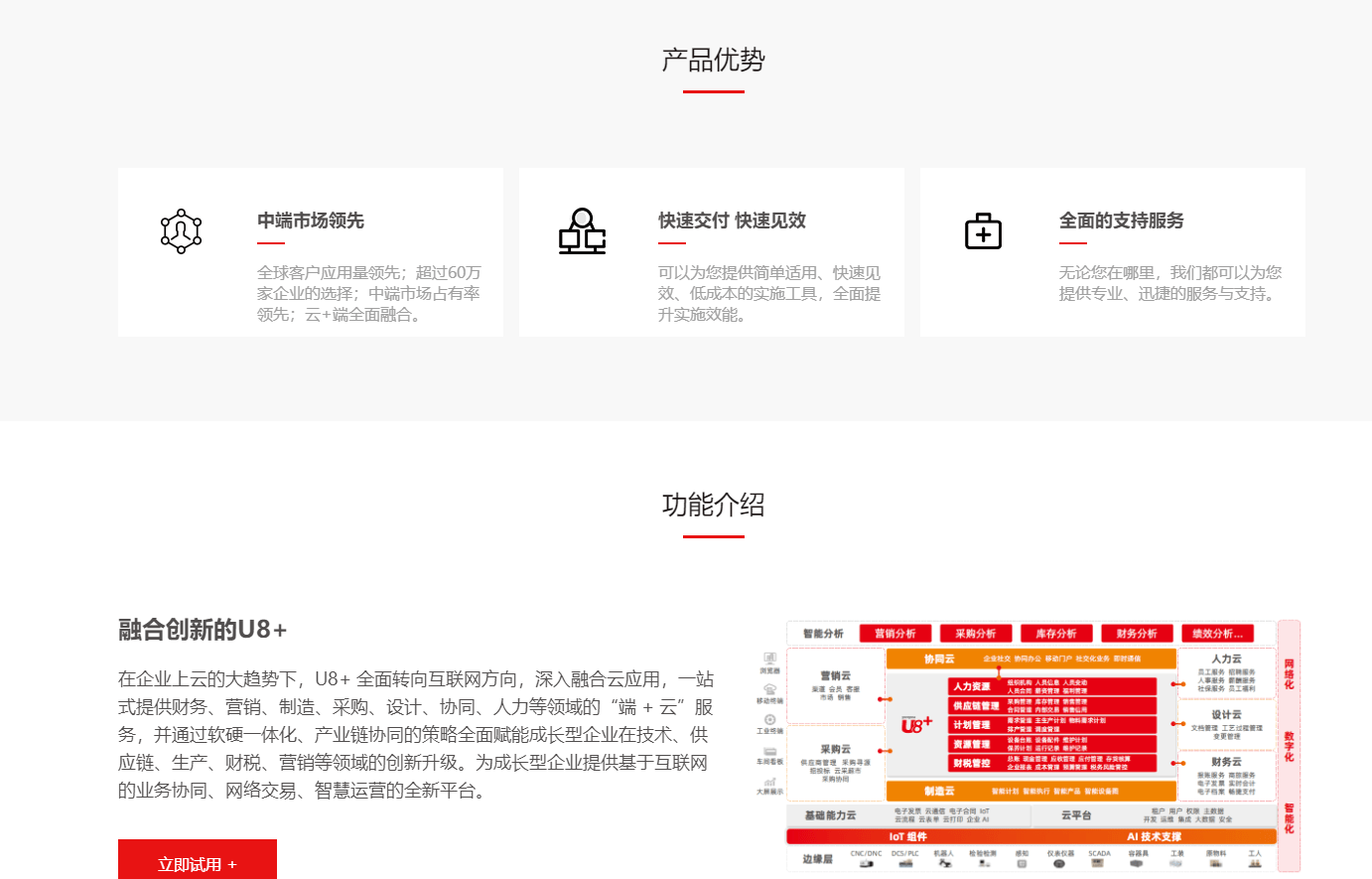Click the 财务云 box in the diagram
The image size is (1372, 879).
(x=1227, y=776)
